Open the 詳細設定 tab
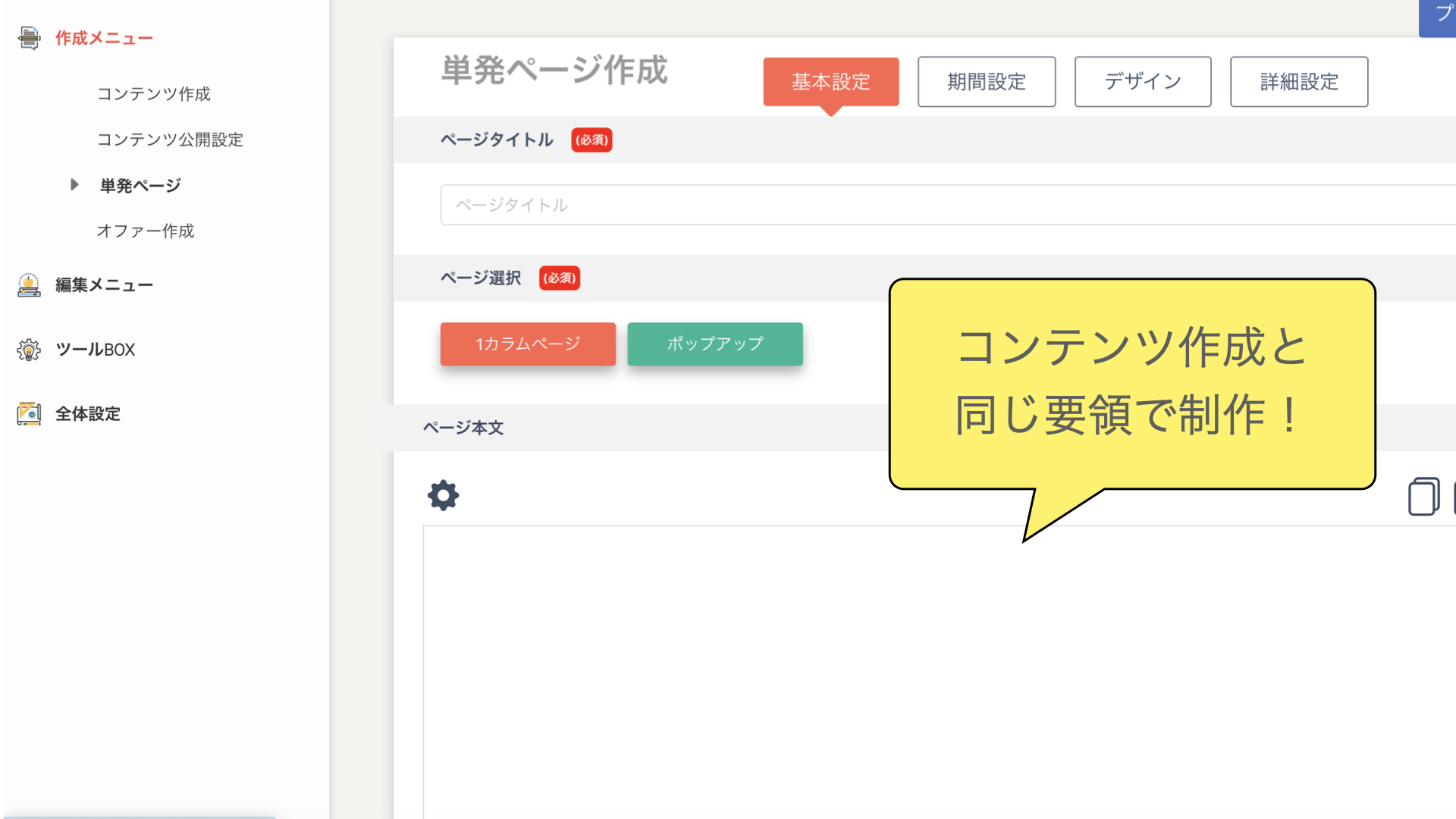Viewport: 1456px width, 819px height. click(1298, 82)
